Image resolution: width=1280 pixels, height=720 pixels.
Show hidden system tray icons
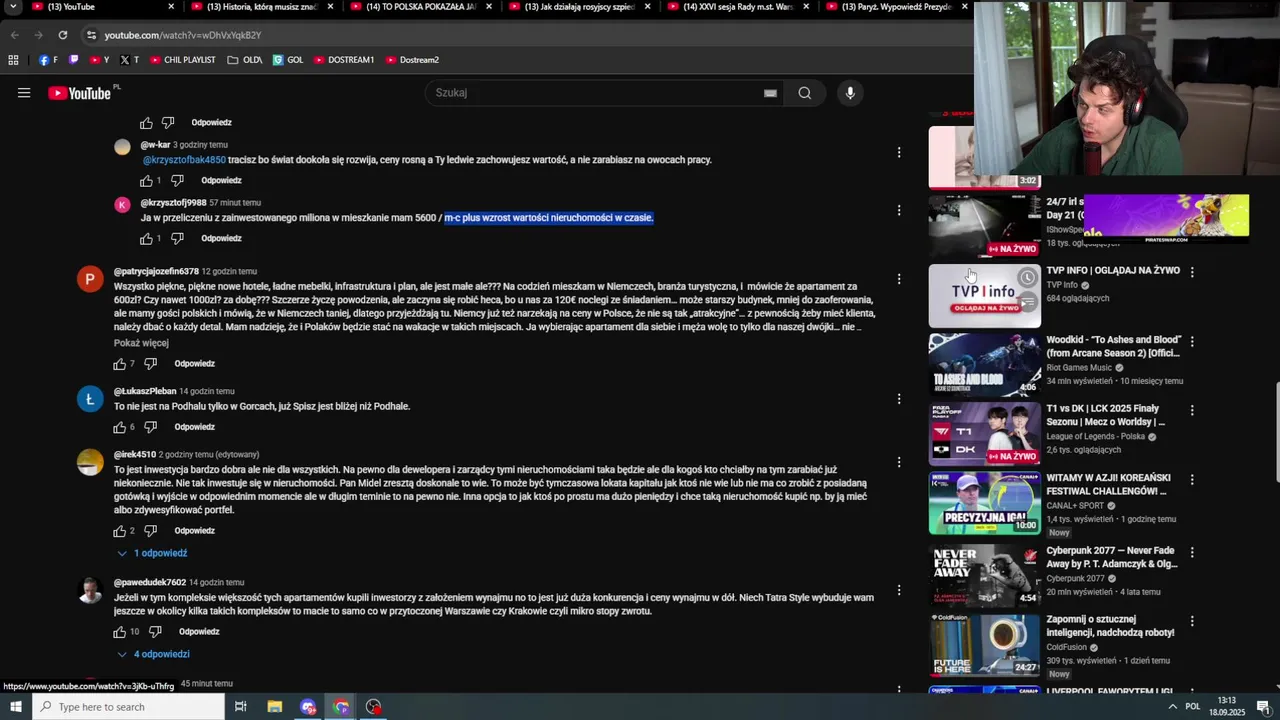[x=1173, y=707]
